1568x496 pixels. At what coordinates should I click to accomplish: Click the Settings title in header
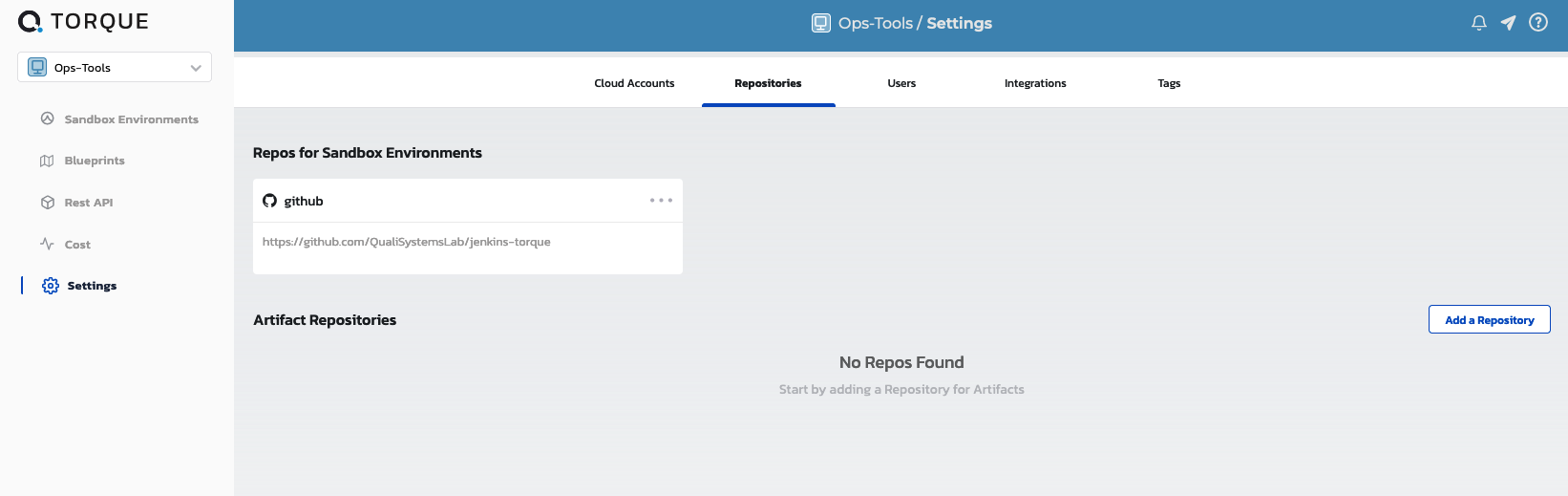960,23
